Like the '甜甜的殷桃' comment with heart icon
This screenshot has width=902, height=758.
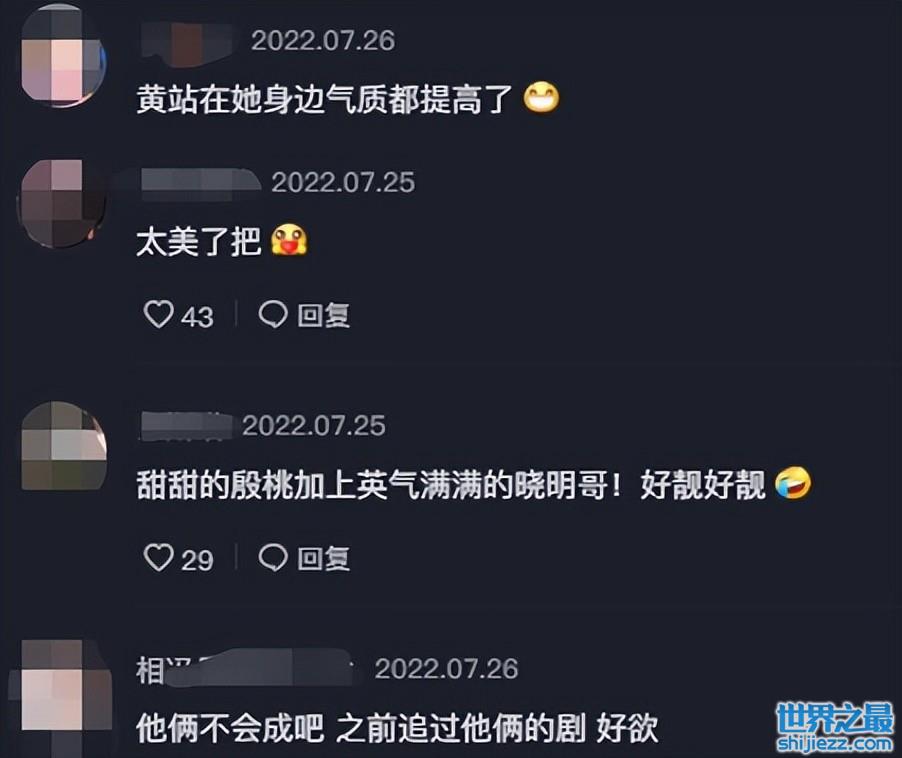(x=158, y=558)
